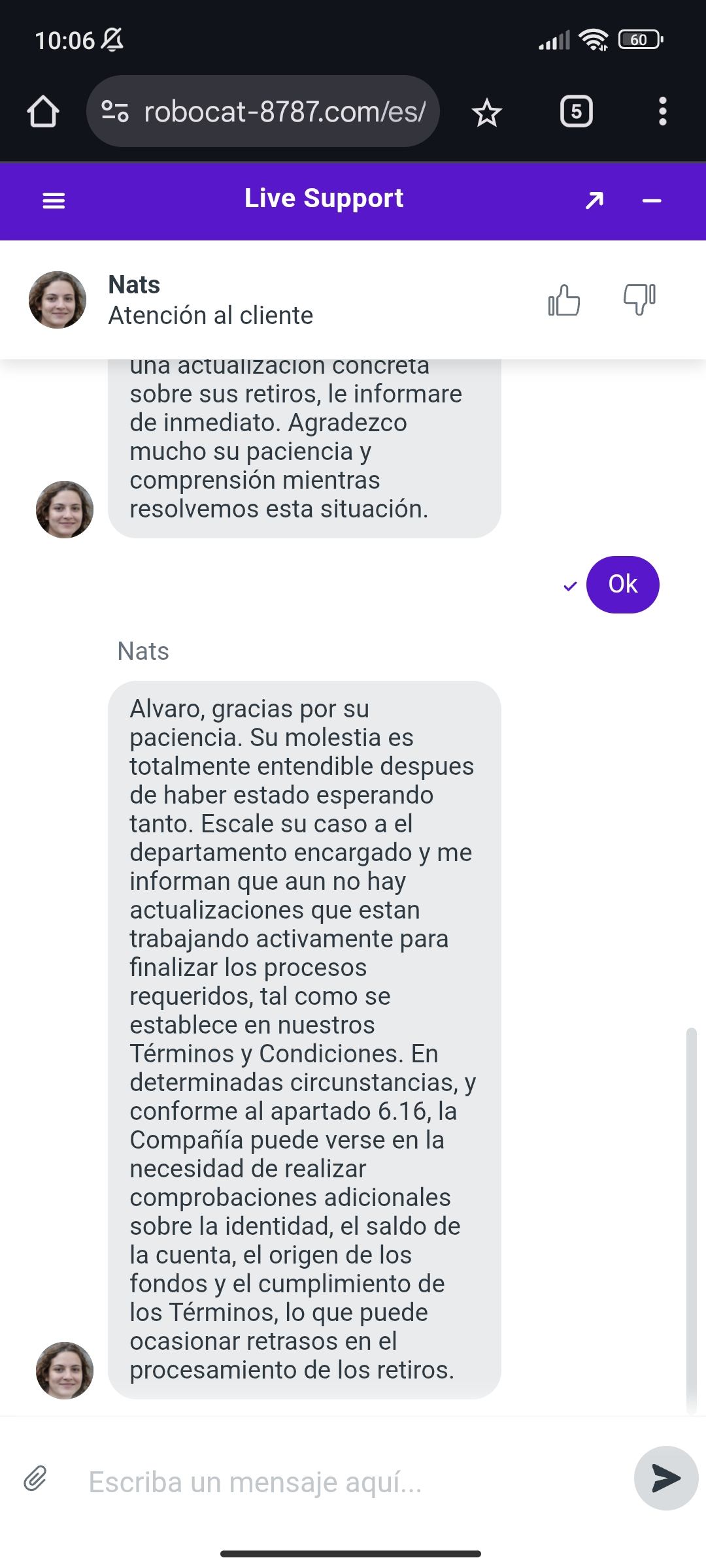The width and height of the screenshot is (706, 1568).
Task: Attach a file with paperclip icon
Action: [x=35, y=1478]
